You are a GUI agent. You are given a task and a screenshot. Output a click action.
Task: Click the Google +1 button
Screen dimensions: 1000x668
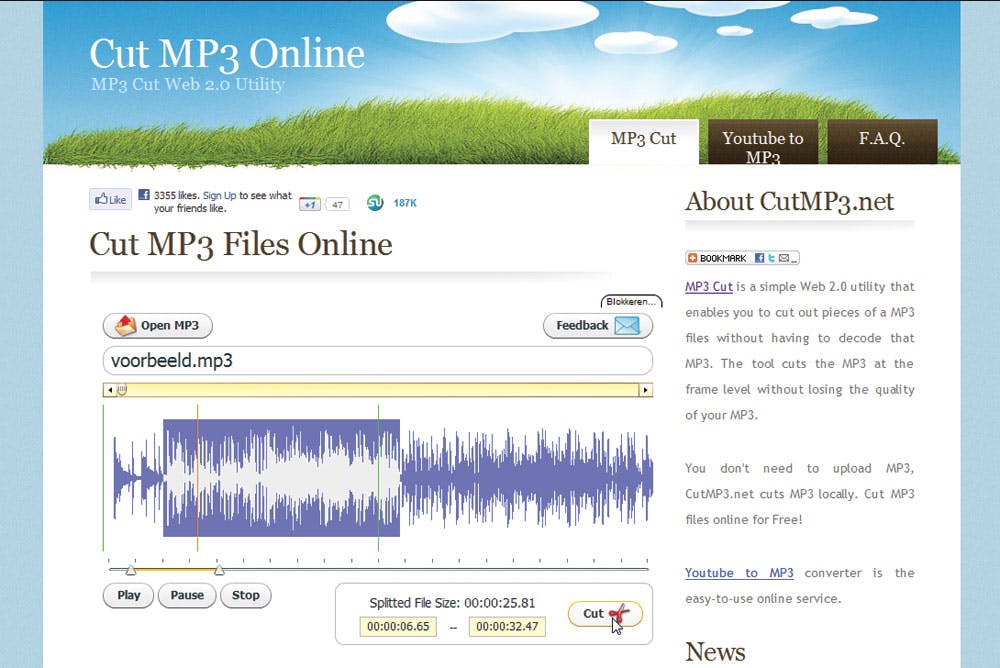pyautogui.click(x=309, y=205)
